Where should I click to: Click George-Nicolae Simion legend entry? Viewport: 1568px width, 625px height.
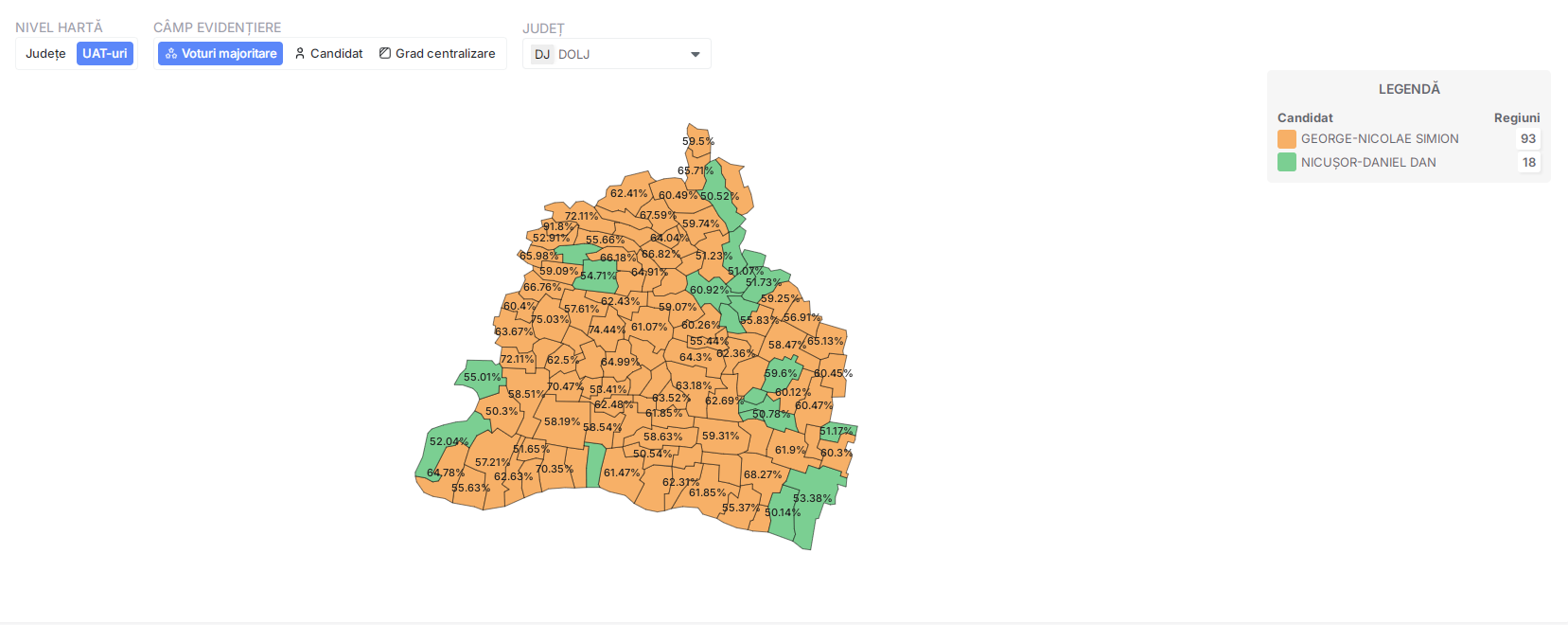1379,139
